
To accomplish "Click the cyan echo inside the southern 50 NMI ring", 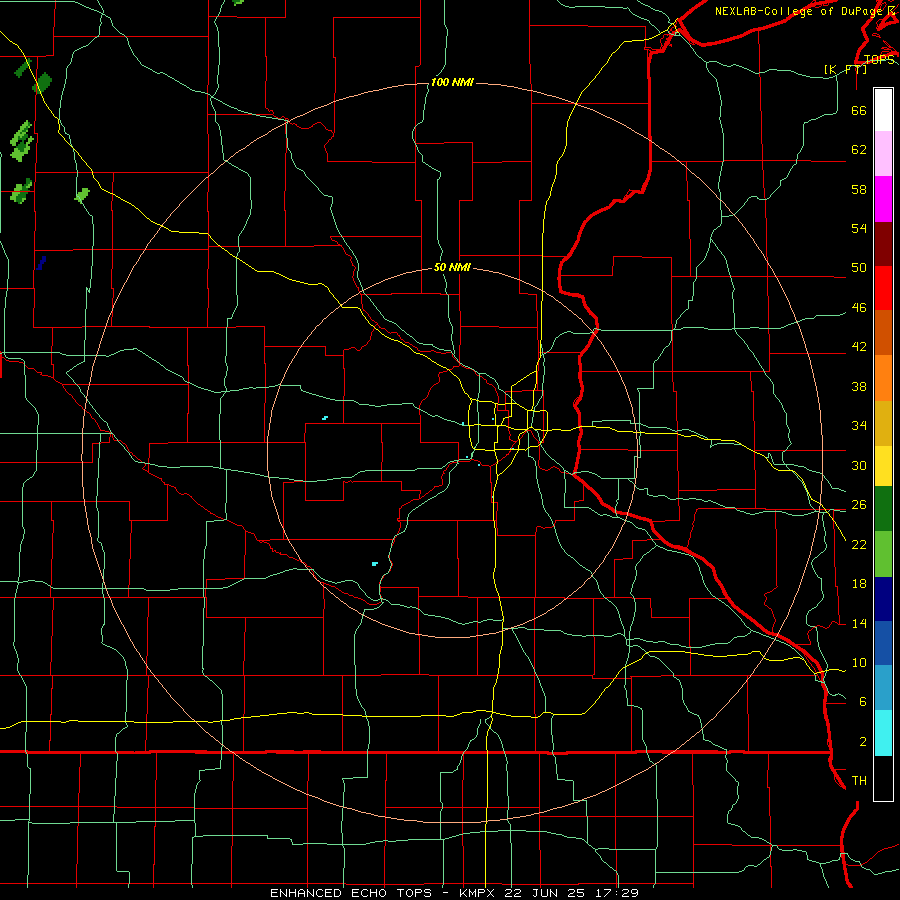I will click(x=375, y=564).
